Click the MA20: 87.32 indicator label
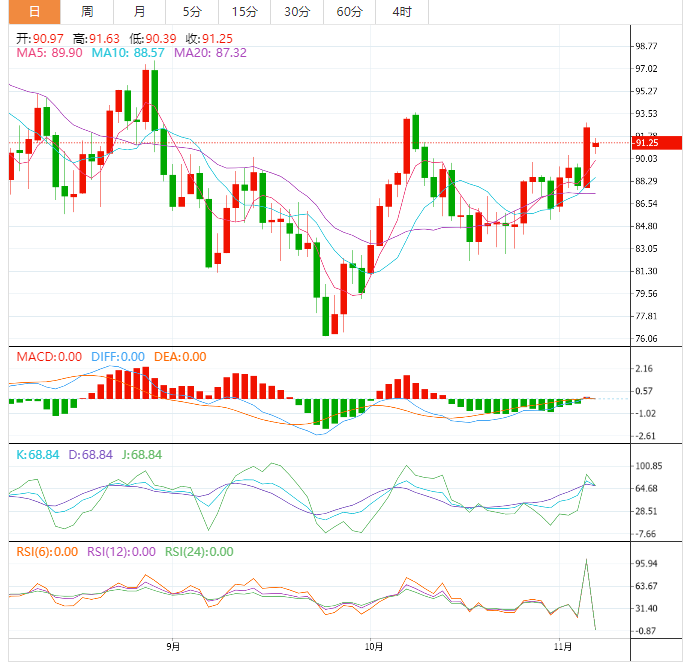Viewport: 688px width, 668px height. point(210,53)
